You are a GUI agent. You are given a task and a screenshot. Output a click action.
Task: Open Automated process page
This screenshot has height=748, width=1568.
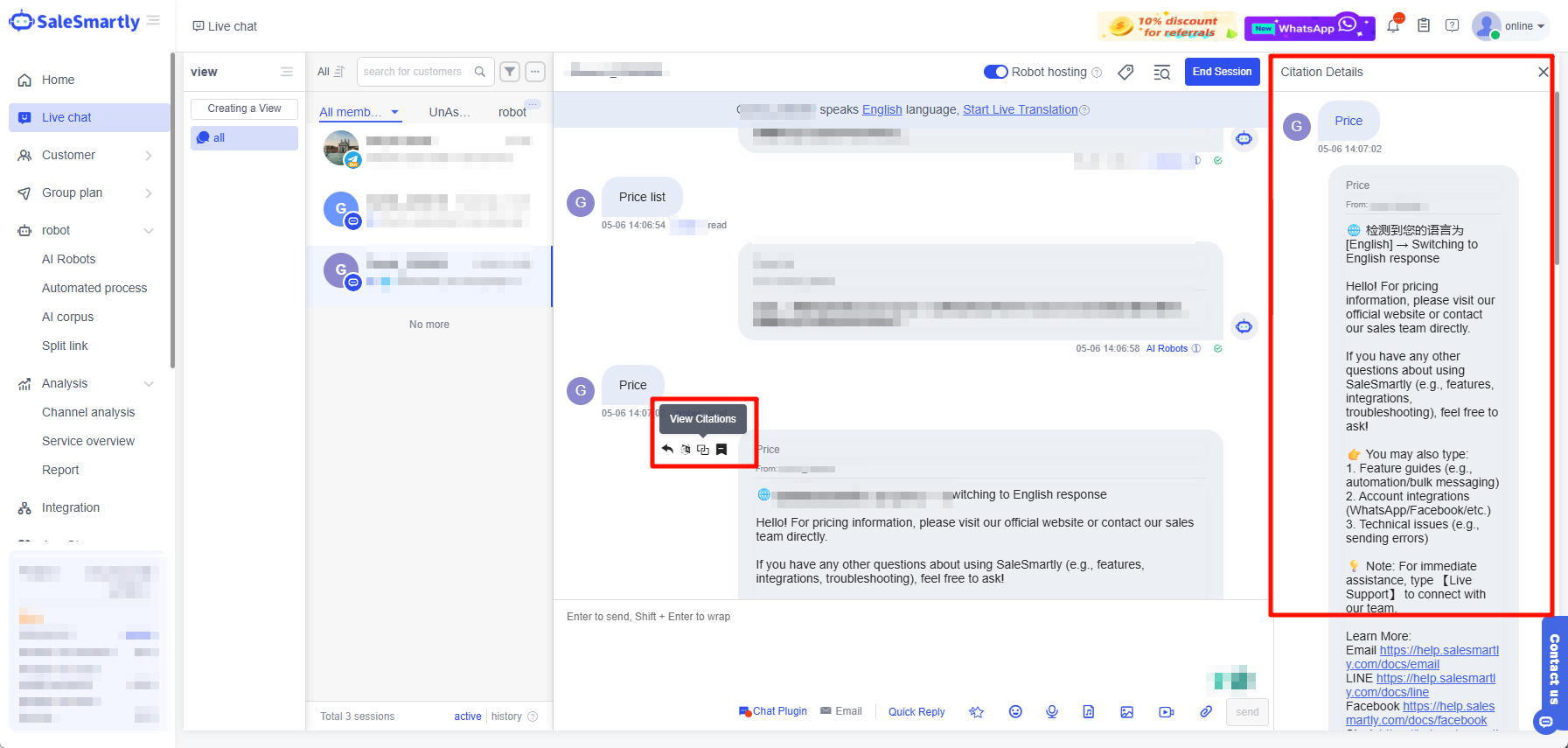click(94, 288)
